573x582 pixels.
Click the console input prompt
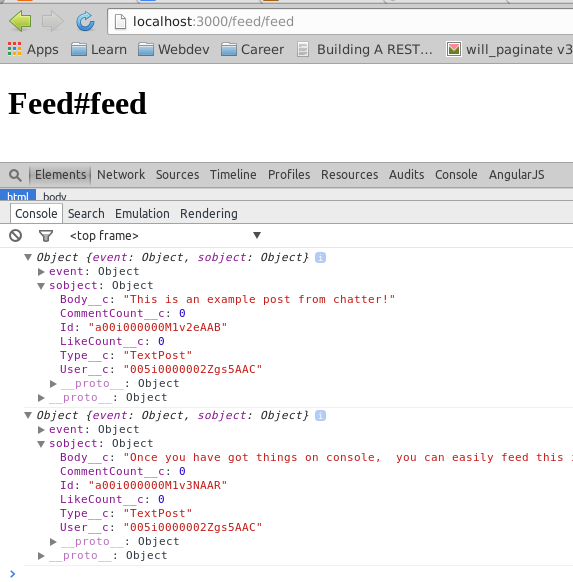tap(293, 574)
